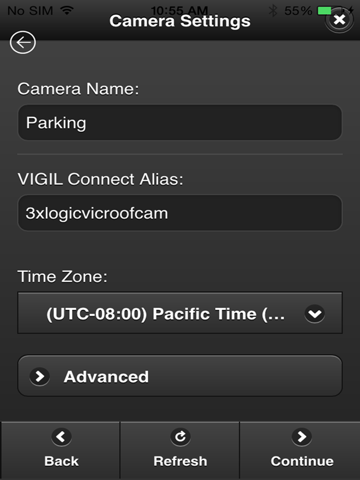Image resolution: width=360 pixels, height=480 pixels.
Task: Click the Bluetooth icon in status bar
Action: coord(273,11)
